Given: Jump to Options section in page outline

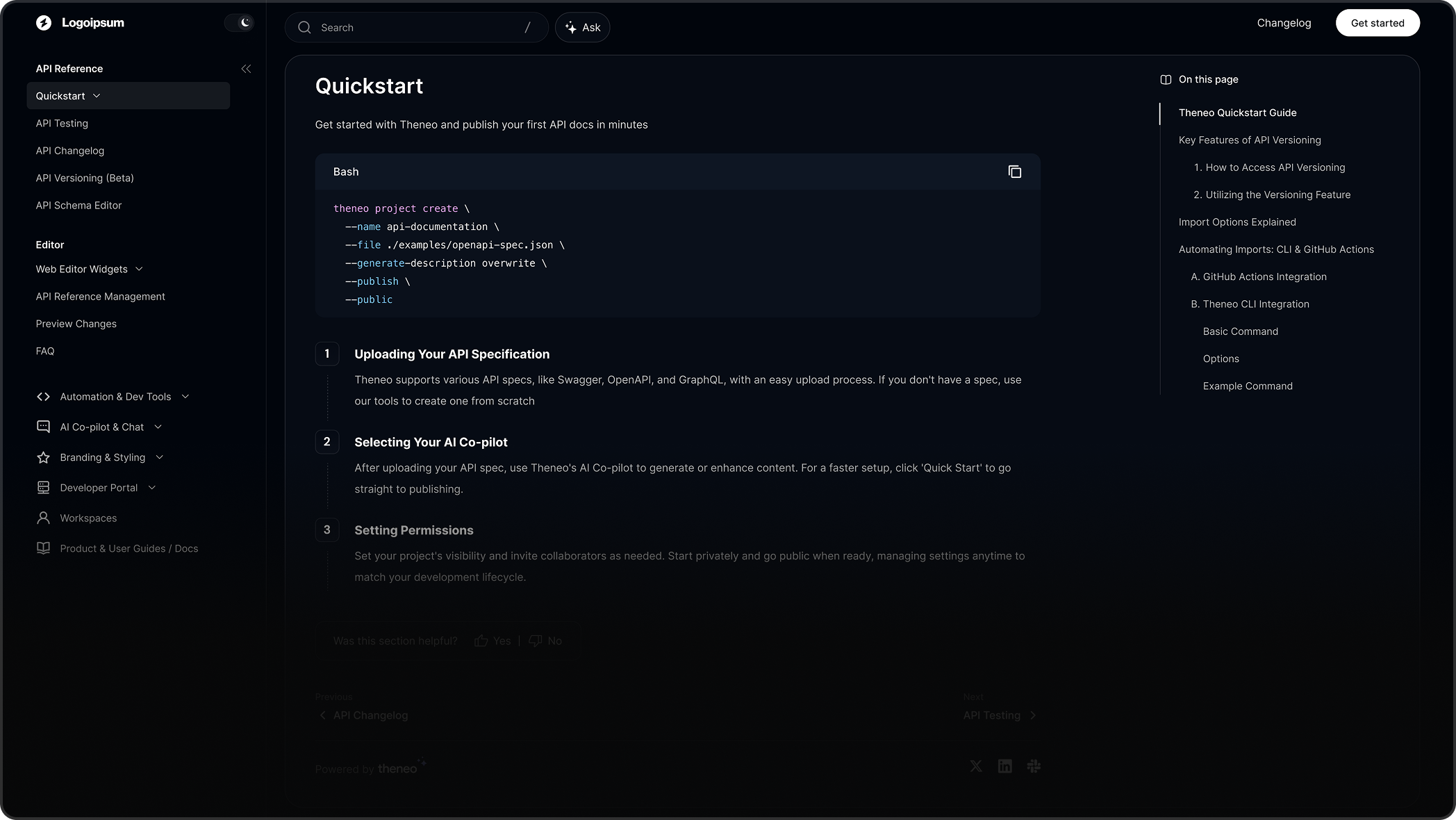Looking at the screenshot, I should tap(1221, 359).
